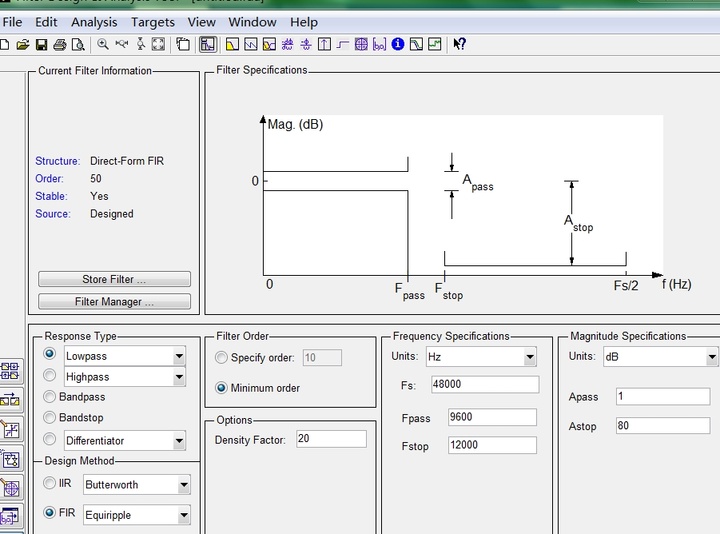The height and width of the screenshot is (534, 720).
Task: Choose the Bandpass response type
Action: pyautogui.click(x=50, y=397)
